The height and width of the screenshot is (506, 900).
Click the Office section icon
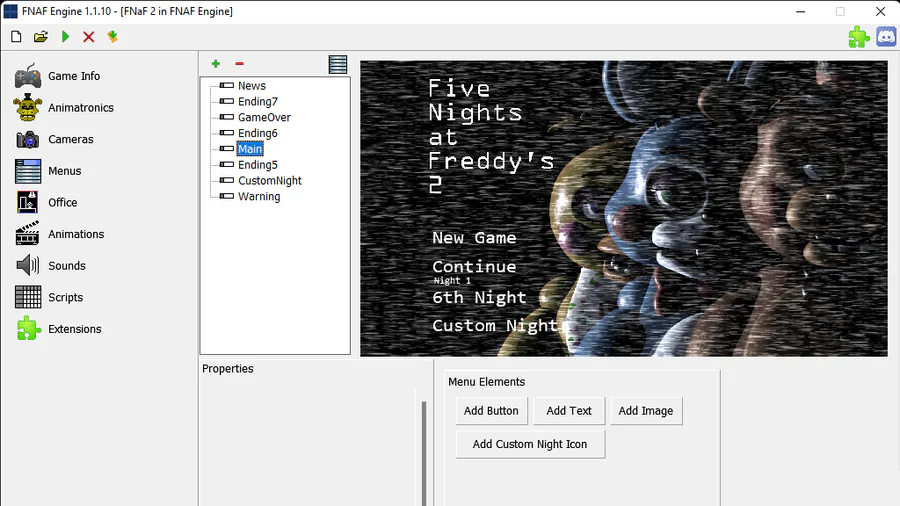(28, 203)
